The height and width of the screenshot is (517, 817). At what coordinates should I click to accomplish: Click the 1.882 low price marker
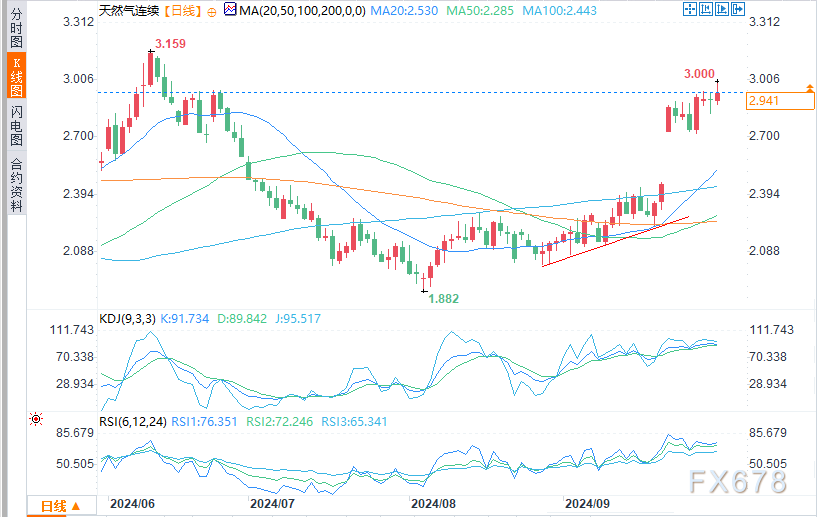443,298
